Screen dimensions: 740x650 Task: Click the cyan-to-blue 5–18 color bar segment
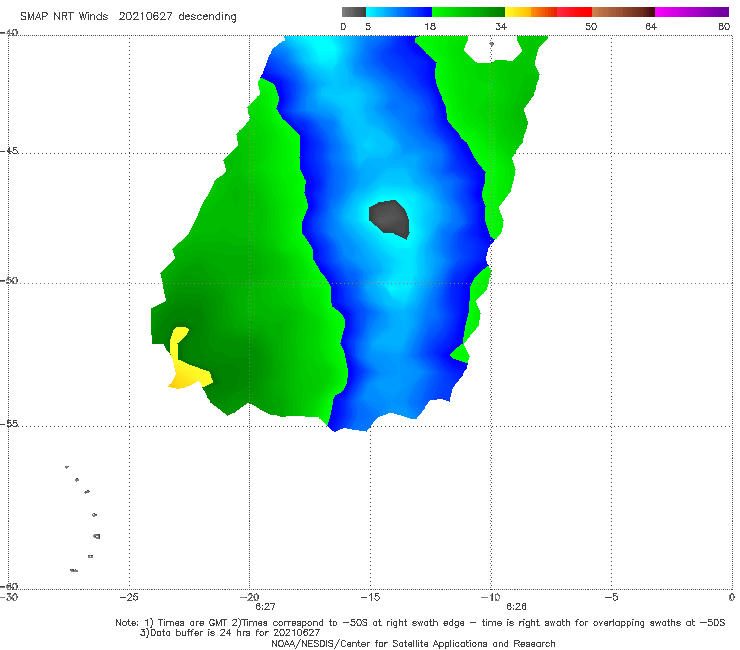point(399,12)
